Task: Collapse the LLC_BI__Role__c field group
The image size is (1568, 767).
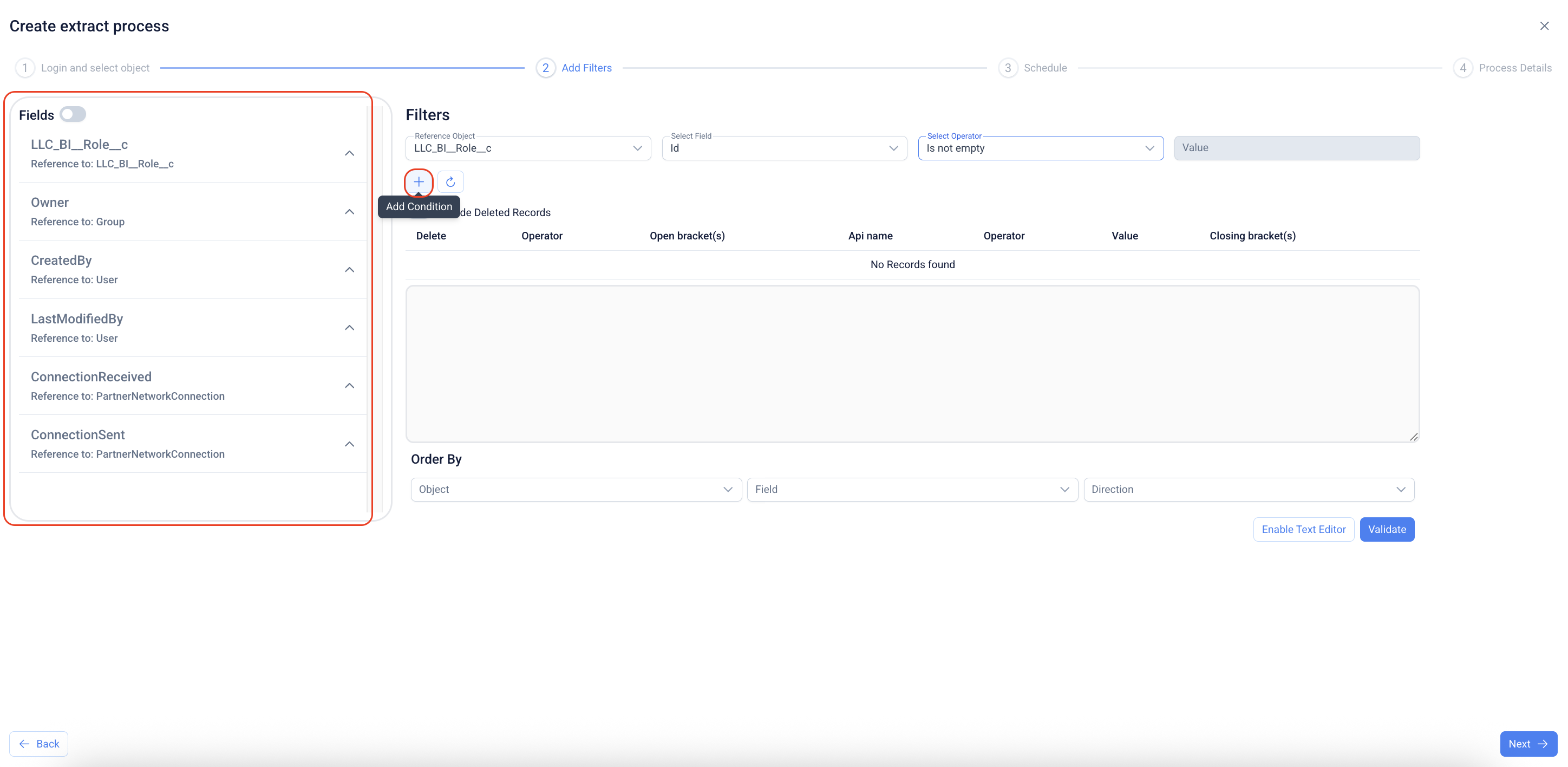Action: pyautogui.click(x=349, y=153)
